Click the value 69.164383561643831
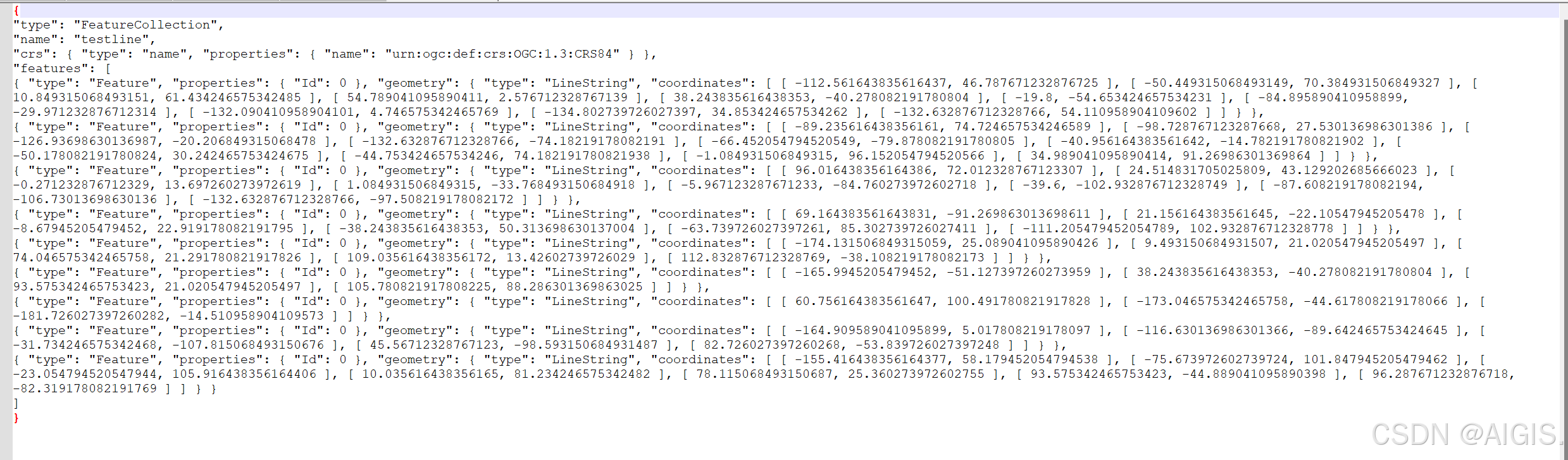Screen dimensions: 1568x460 [863, 214]
